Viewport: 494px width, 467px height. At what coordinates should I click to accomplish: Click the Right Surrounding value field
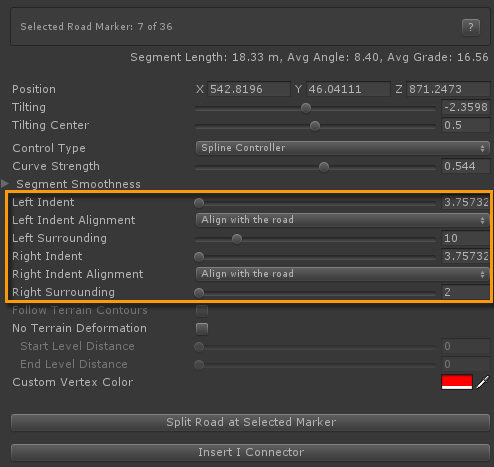[466, 292]
